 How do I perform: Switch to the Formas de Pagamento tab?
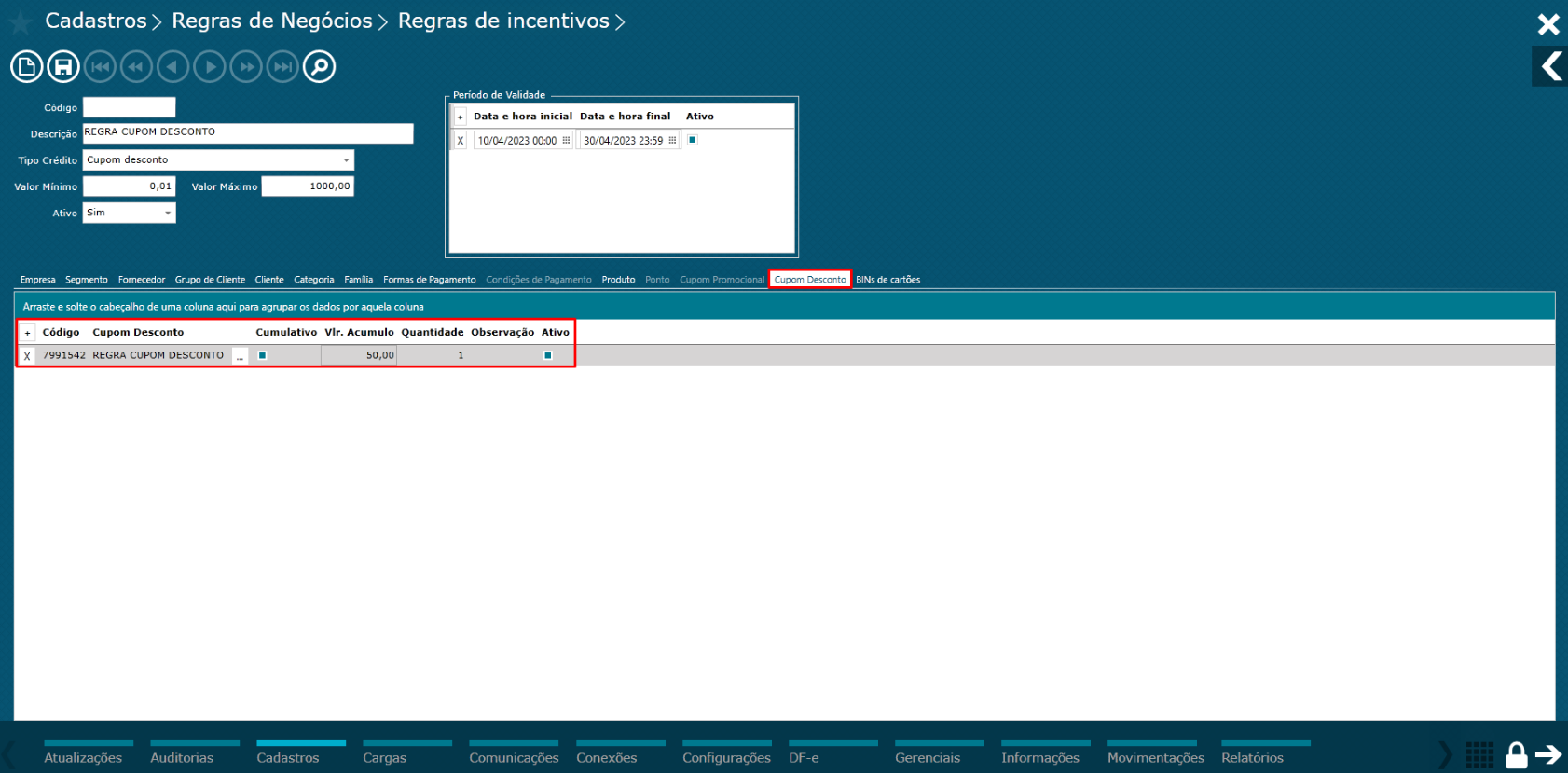click(x=430, y=280)
